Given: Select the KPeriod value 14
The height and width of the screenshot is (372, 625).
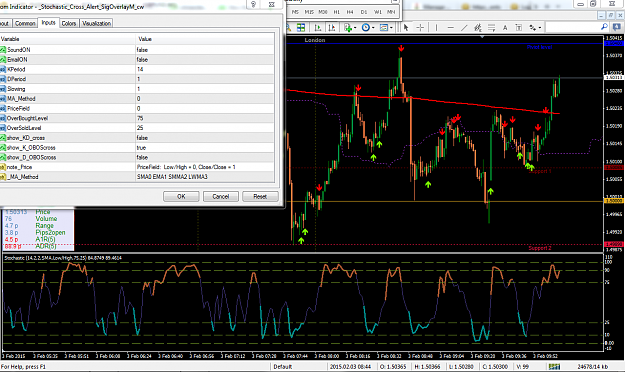Looking at the screenshot, I should pyautogui.click(x=205, y=69).
